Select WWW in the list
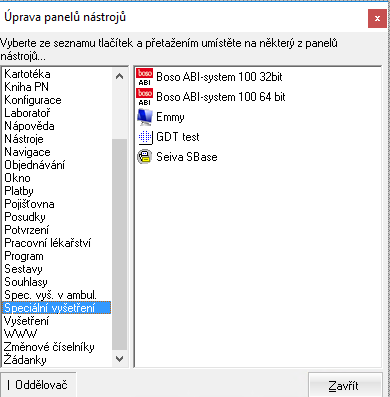Image resolution: width=390 pixels, height=397 pixels. [20, 334]
